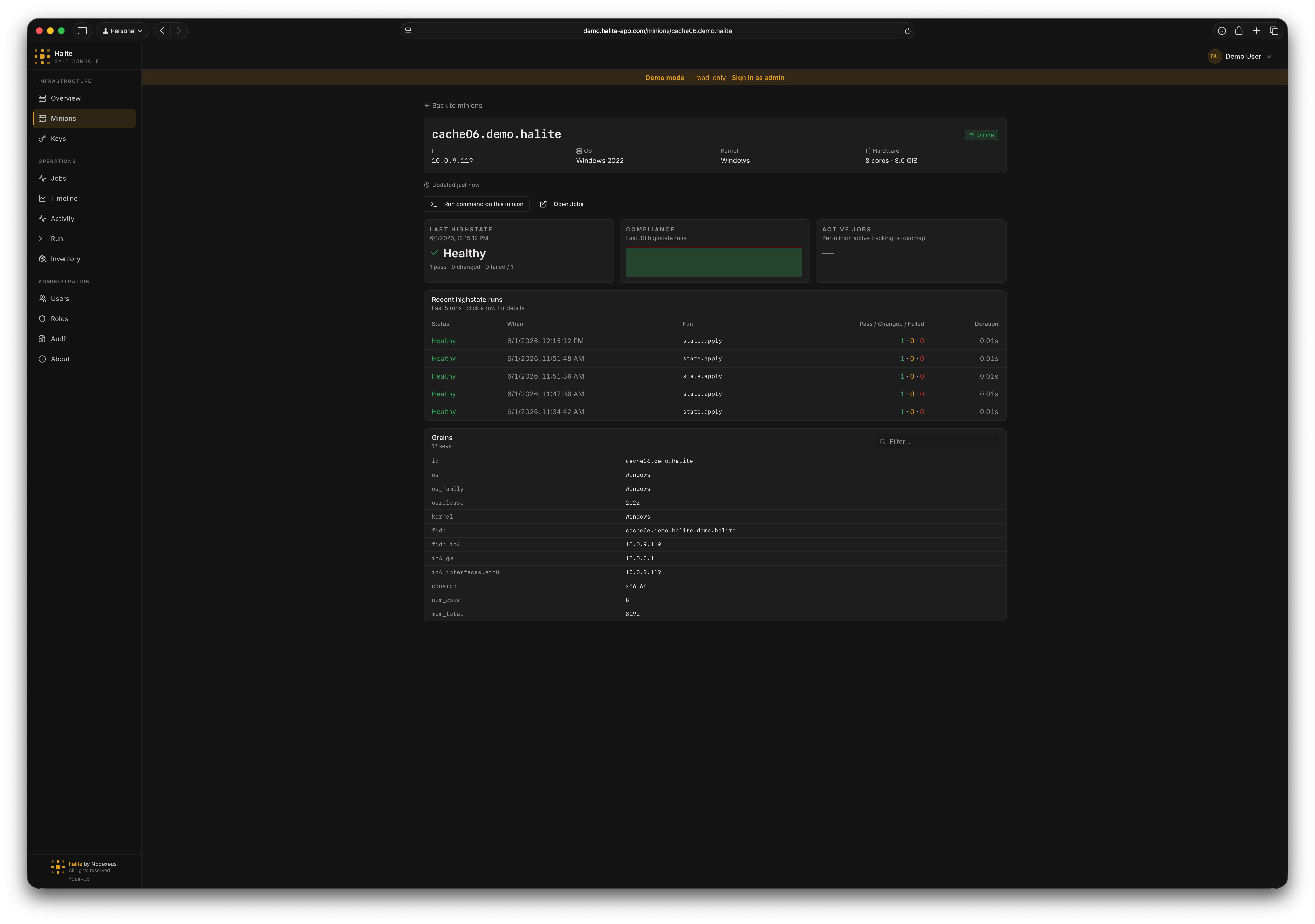Click the Activity pulse icon
Screen dimensions: 1315x924
pos(42,219)
